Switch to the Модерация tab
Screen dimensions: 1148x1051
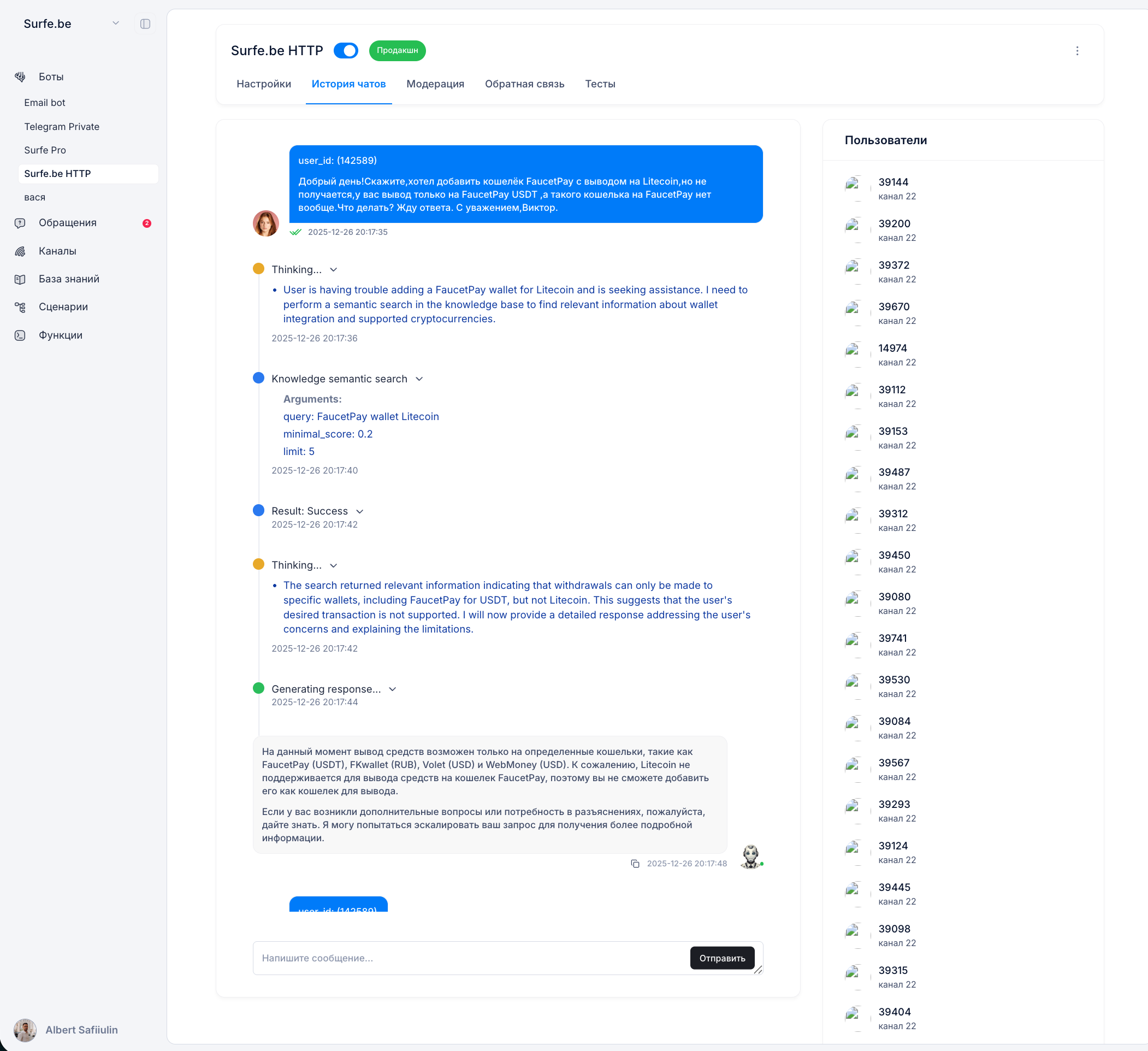(435, 84)
